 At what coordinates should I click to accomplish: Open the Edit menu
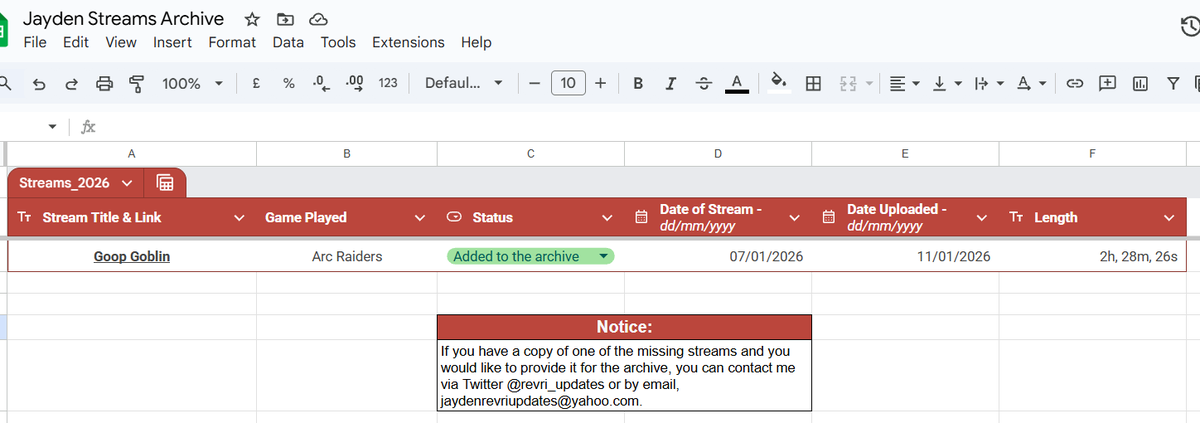[75, 42]
